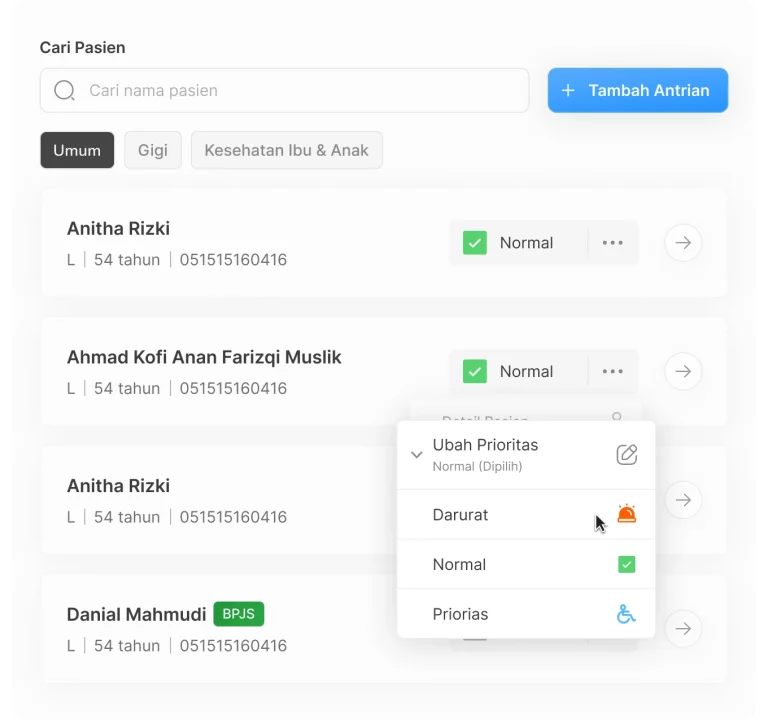Click the edit icon beside Ubah Prioritas
The height and width of the screenshot is (728, 768).
[626, 455]
